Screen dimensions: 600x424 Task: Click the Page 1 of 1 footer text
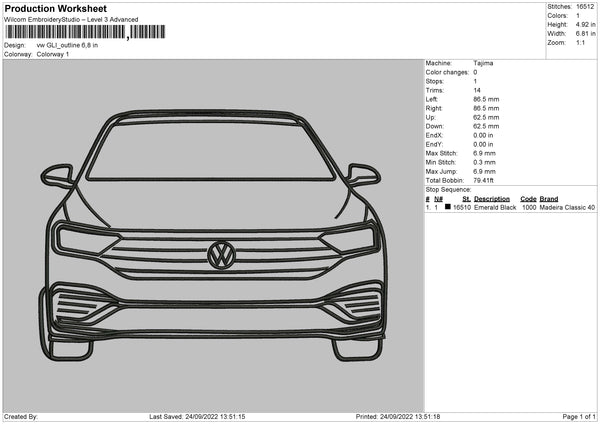click(x=576, y=416)
